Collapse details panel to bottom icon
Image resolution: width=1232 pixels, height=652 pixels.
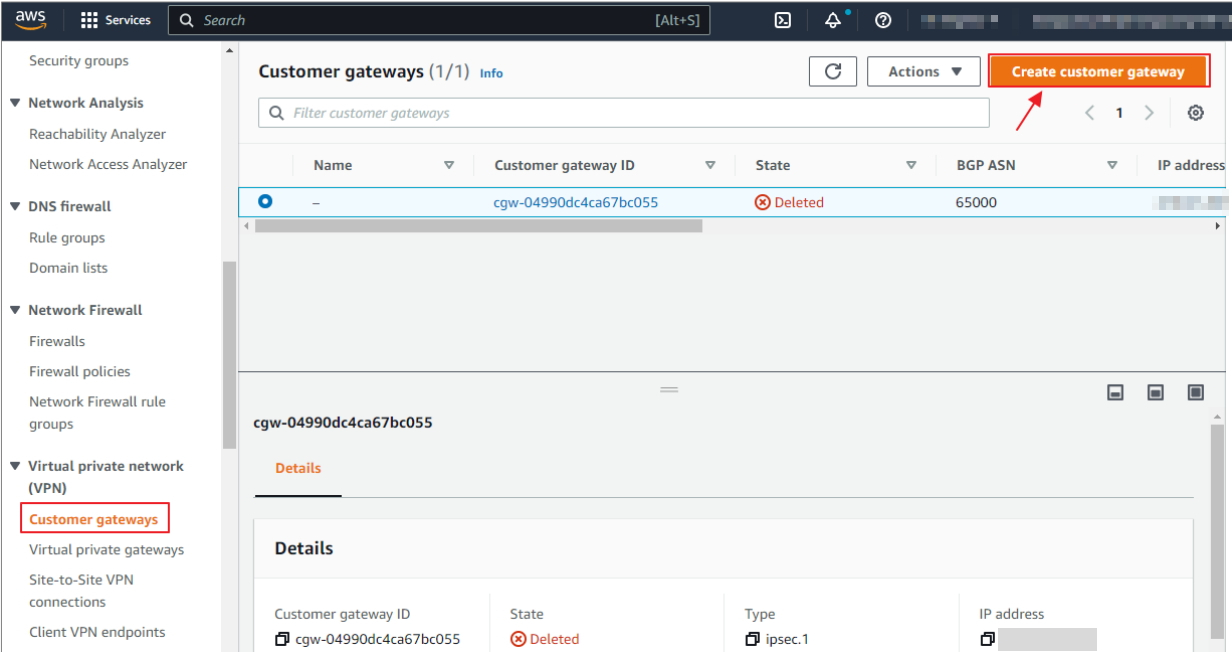1116,393
